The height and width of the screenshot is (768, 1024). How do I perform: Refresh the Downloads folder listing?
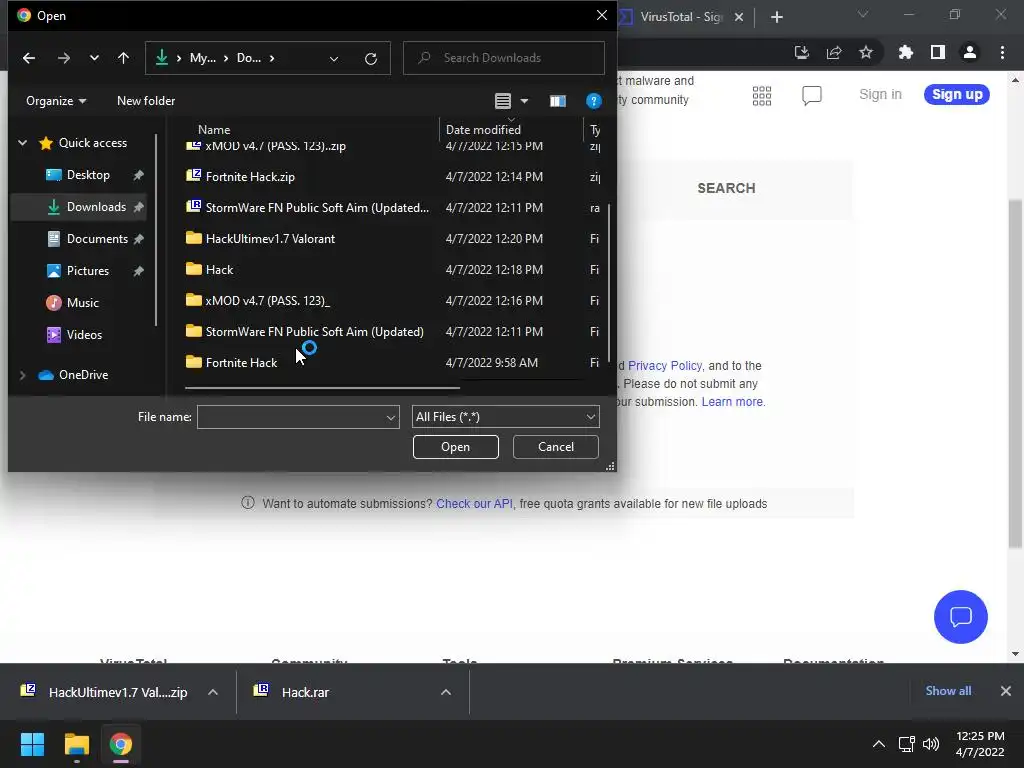(x=371, y=59)
